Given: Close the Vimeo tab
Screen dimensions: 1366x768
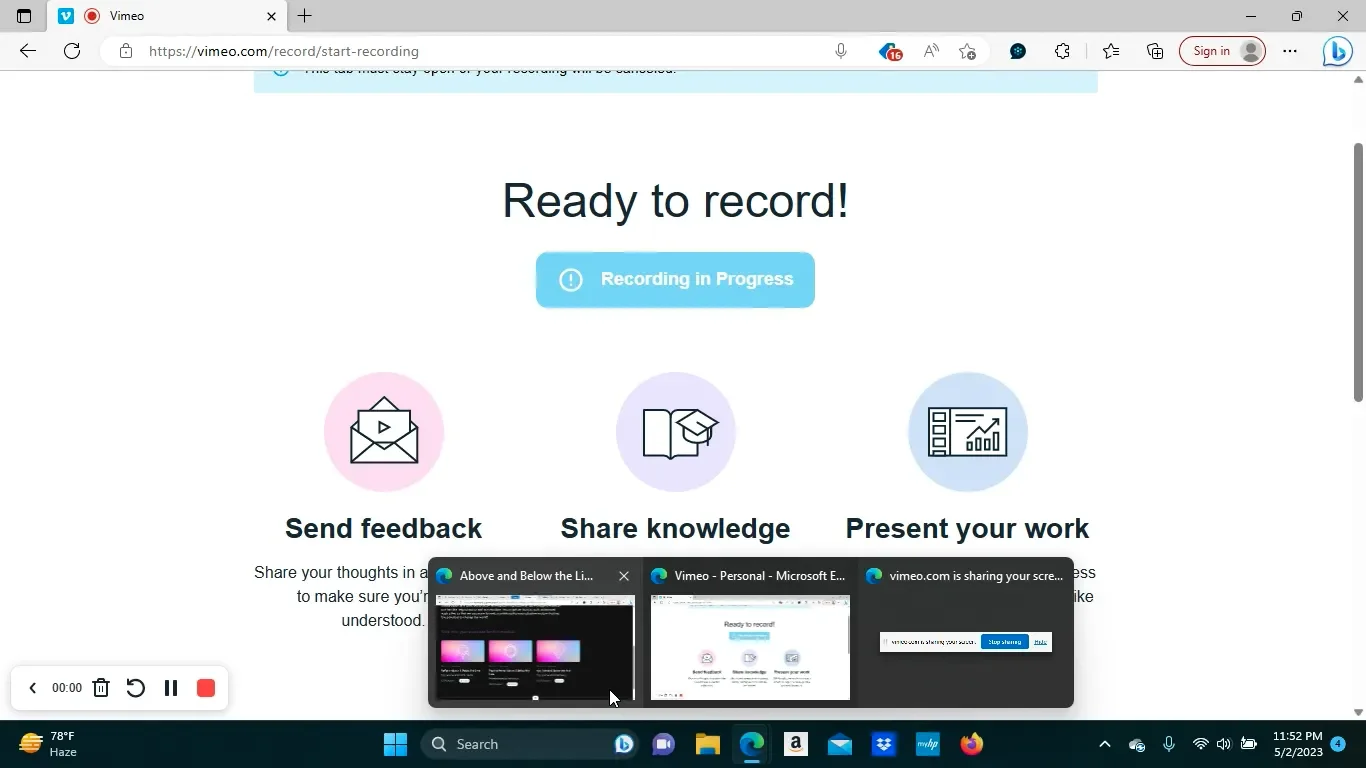Looking at the screenshot, I should 271,16.
